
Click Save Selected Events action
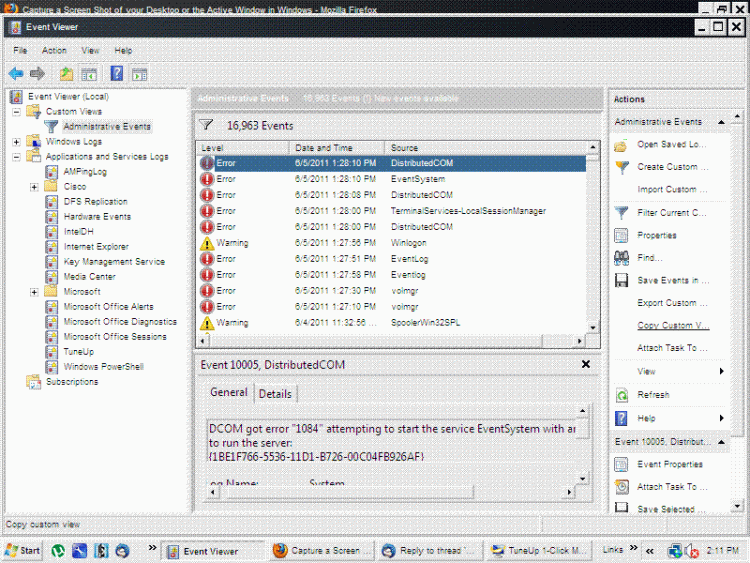671,509
